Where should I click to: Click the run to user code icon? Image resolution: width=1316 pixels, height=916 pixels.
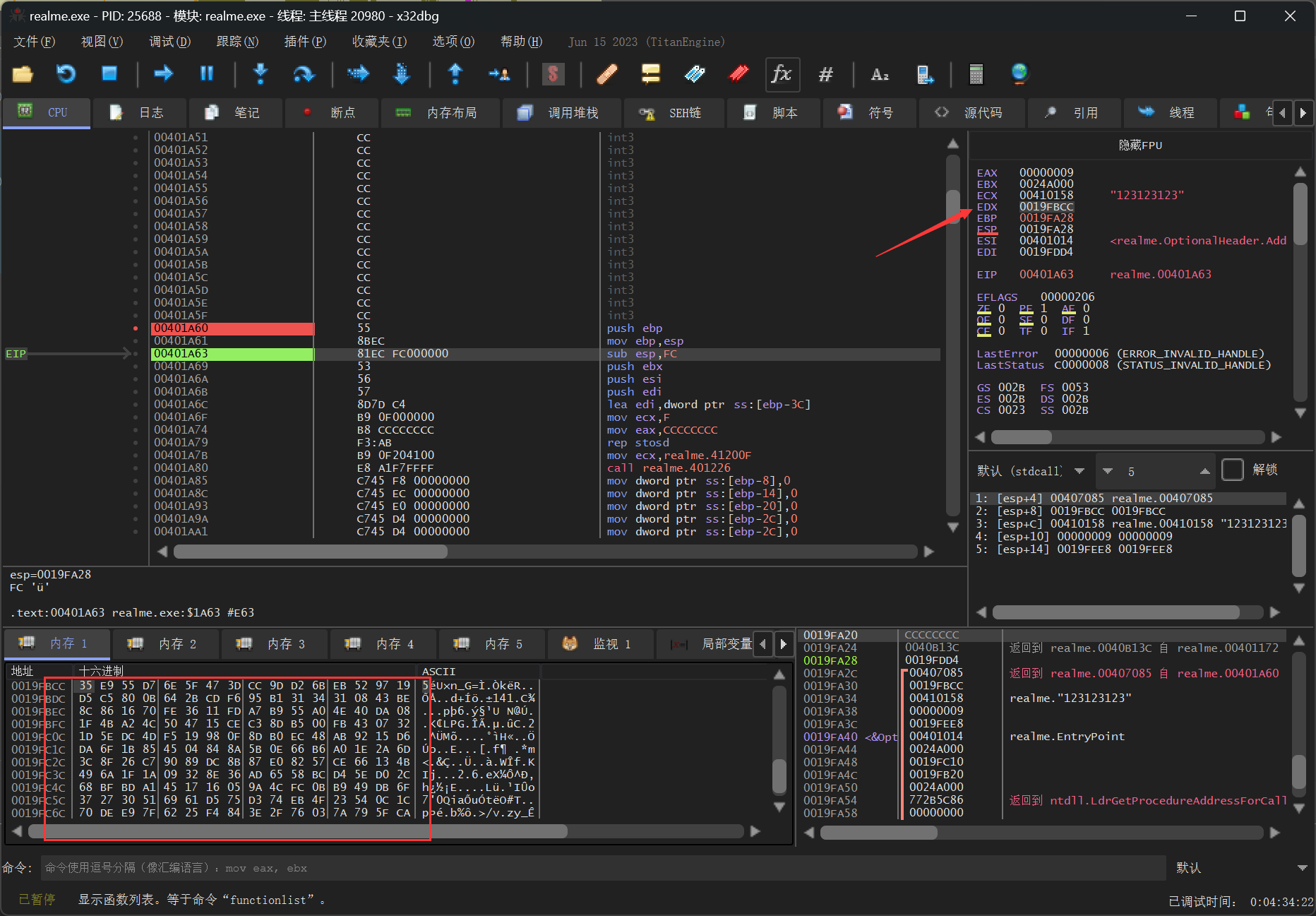click(x=499, y=73)
